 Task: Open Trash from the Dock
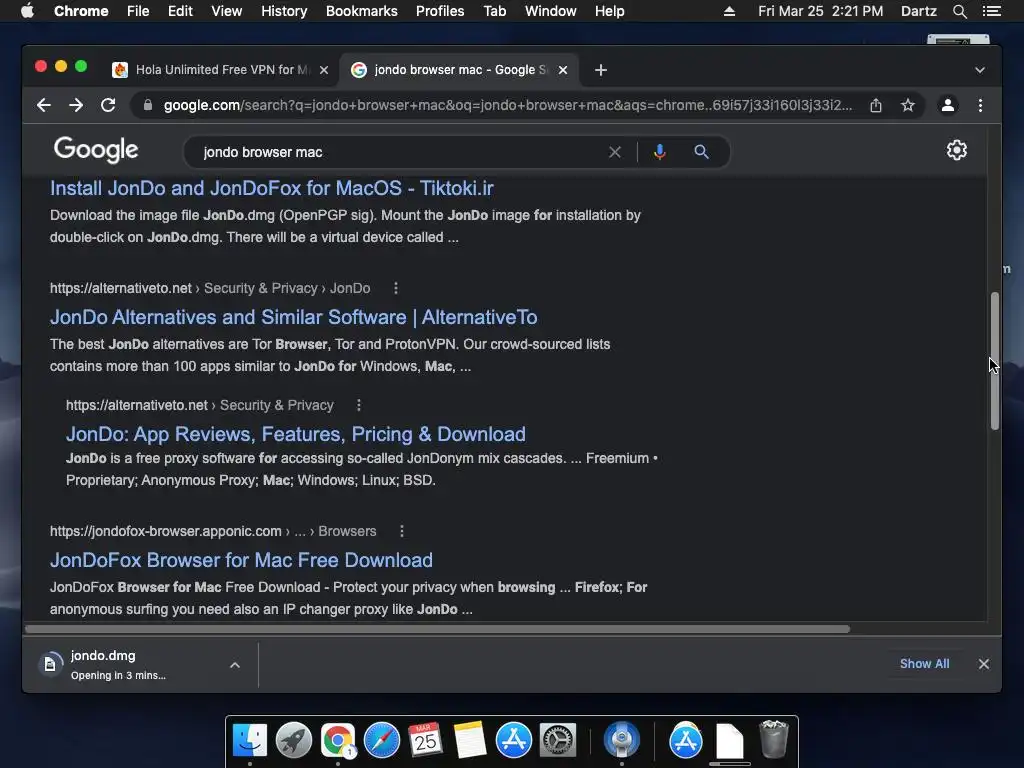click(774, 739)
